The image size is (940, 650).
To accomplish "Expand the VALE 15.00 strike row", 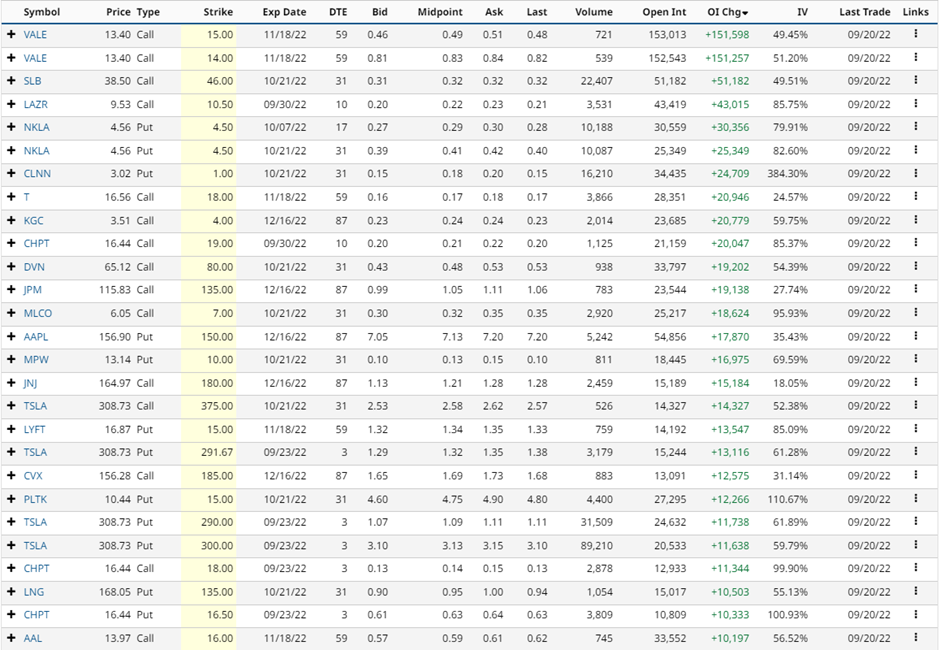I will [x=11, y=35].
